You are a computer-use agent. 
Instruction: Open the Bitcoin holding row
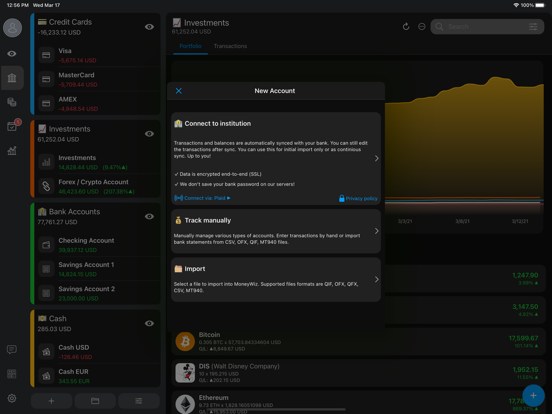point(358,341)
